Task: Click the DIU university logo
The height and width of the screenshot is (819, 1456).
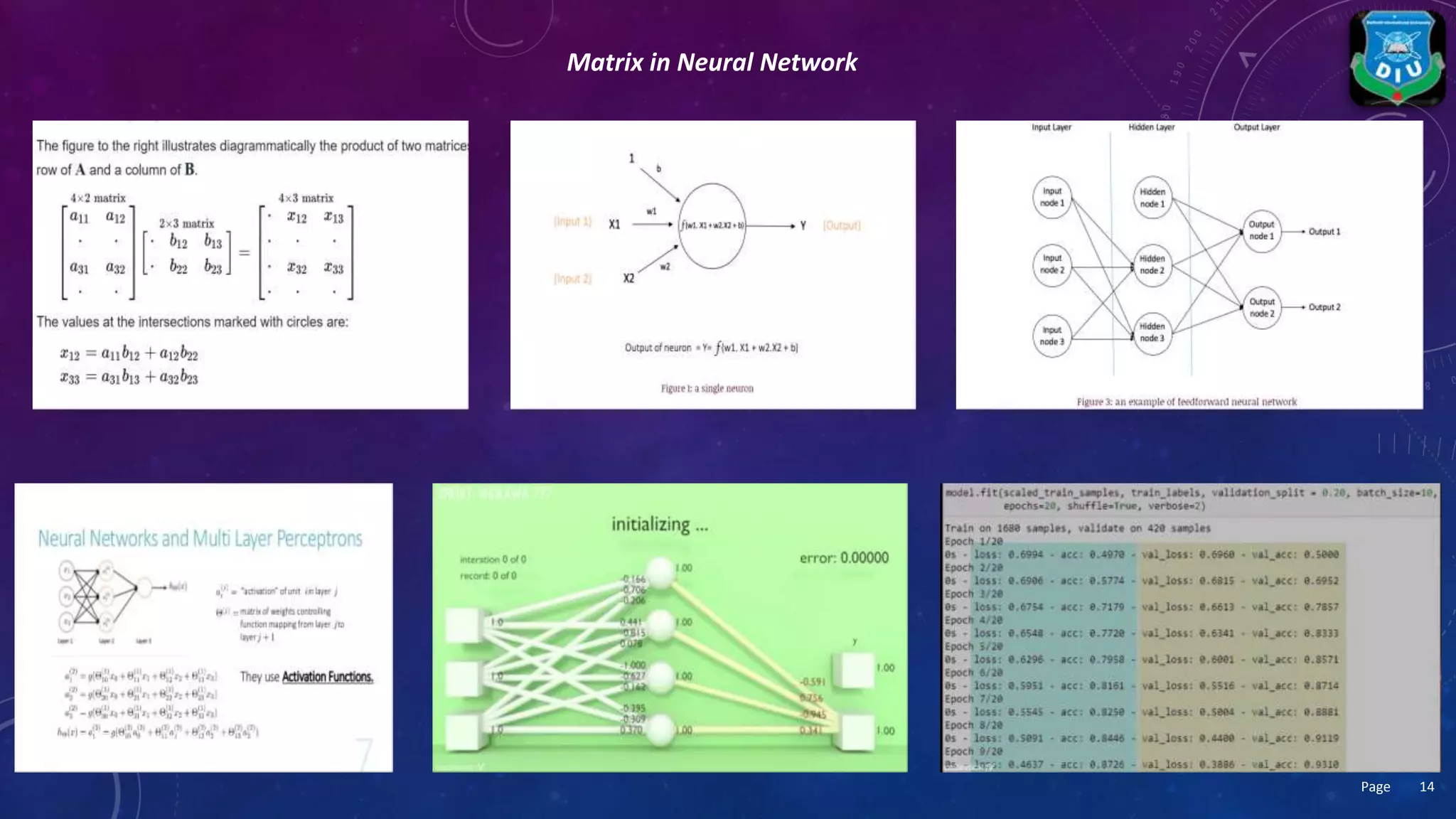Action: tap(1397, 59)
